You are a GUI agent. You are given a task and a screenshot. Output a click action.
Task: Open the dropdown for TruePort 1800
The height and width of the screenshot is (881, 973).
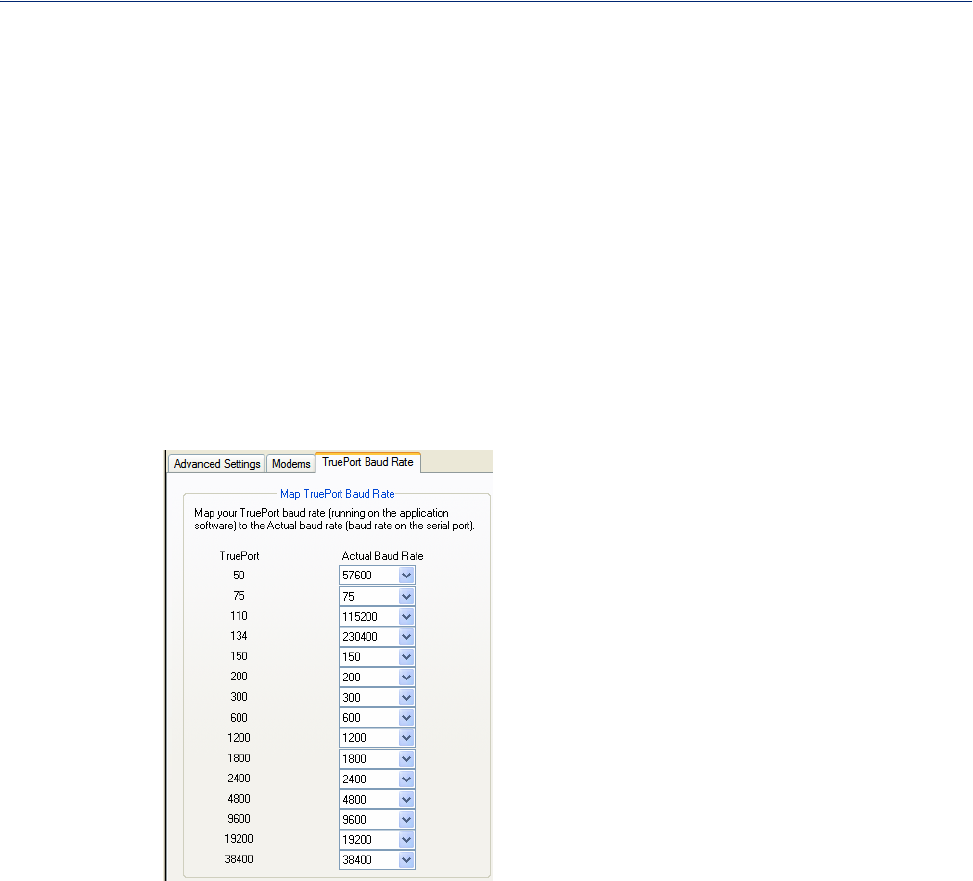406,759
